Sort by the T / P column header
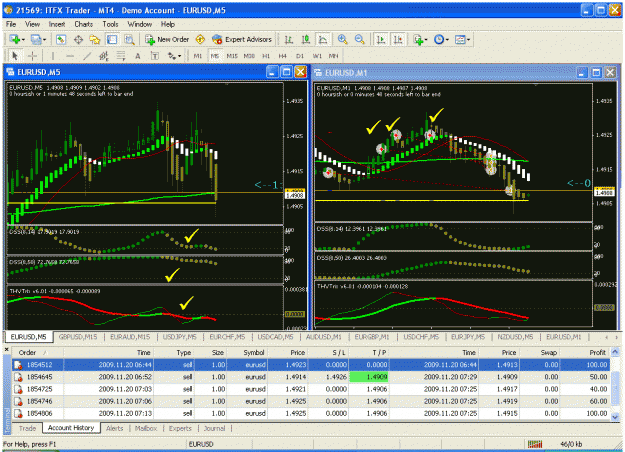This screenshot has height=452, width=625. coord(379,352)
